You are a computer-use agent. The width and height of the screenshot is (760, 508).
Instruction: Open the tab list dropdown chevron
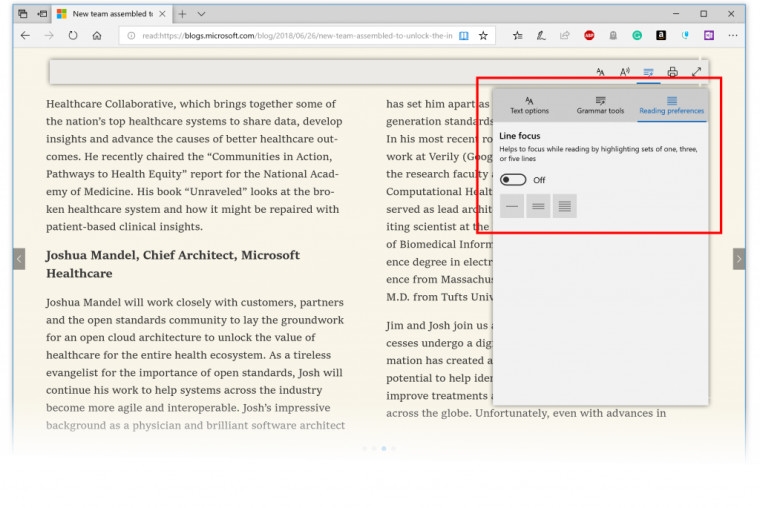click(201, 14)
